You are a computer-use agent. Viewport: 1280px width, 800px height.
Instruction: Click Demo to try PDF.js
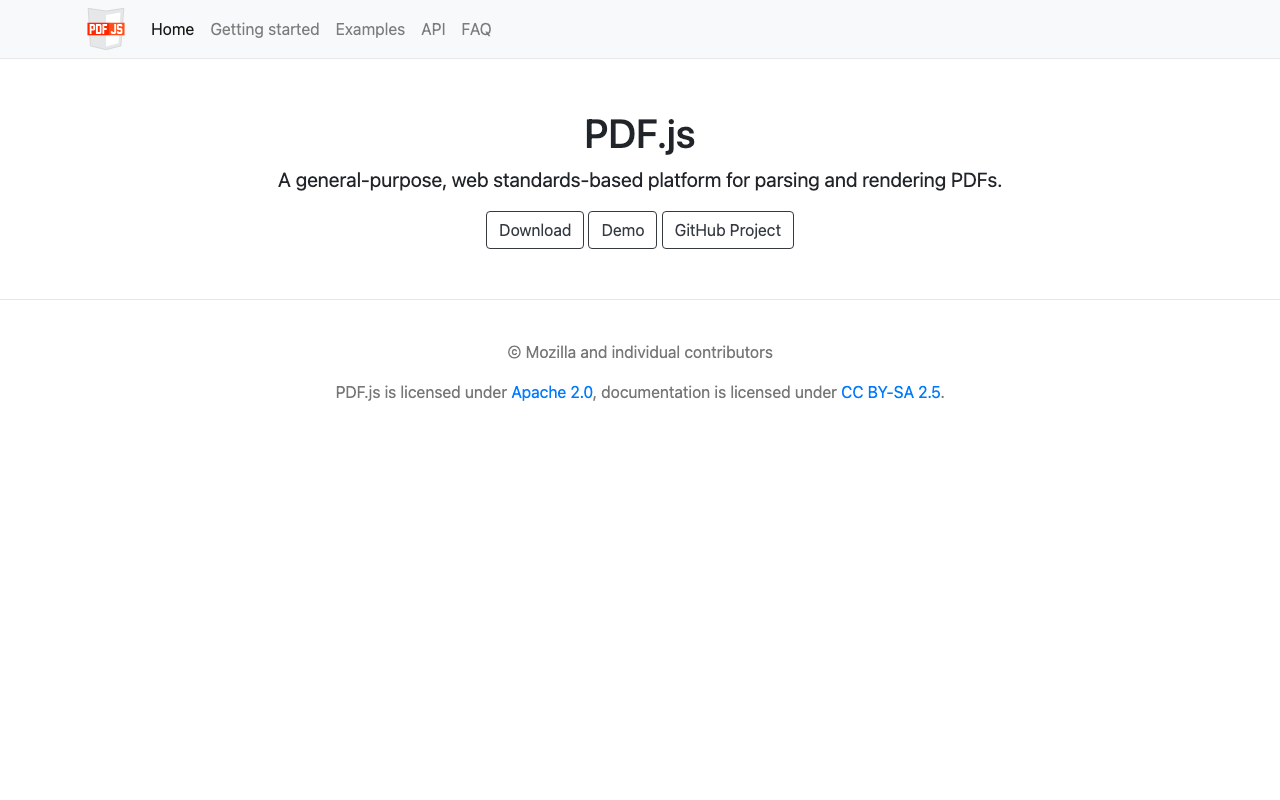[622, 230]
